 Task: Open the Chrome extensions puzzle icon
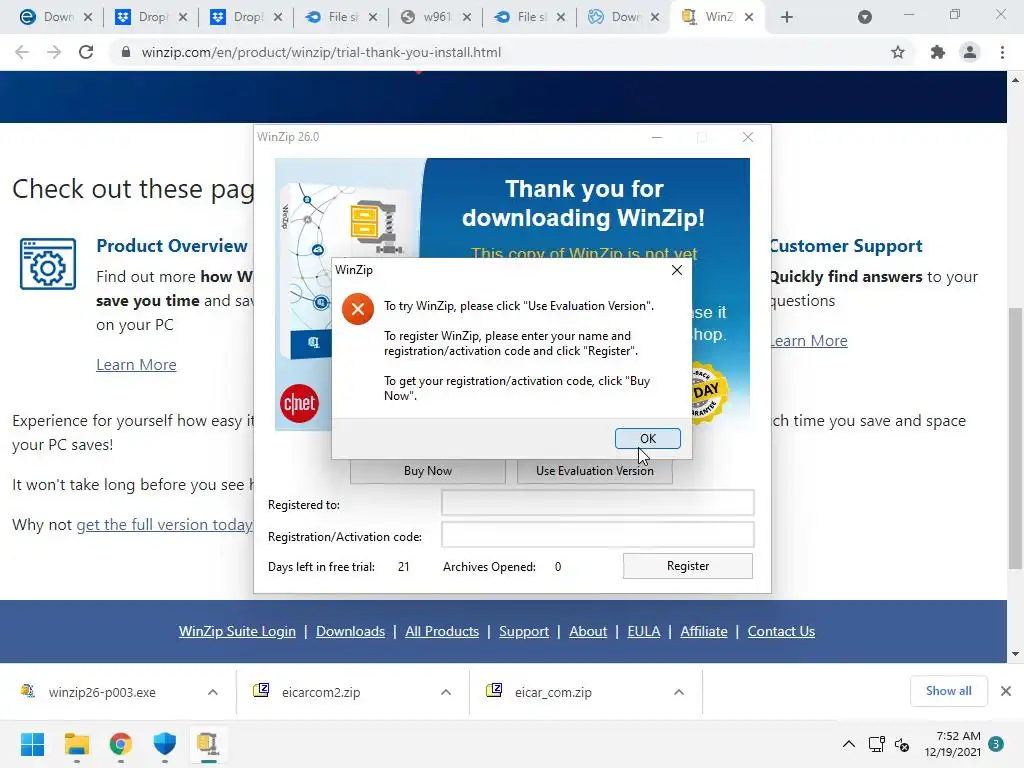pyautogui.click(x=937, y=52)
